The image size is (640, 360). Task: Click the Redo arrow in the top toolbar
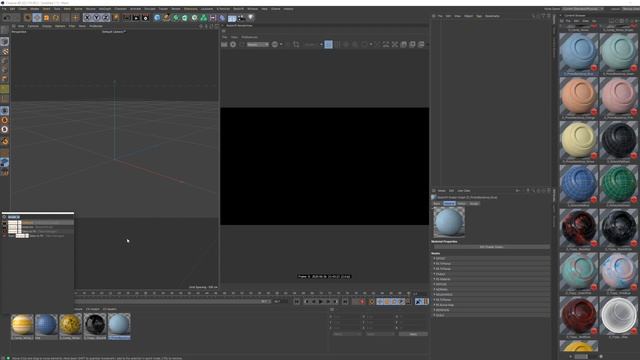(16, 18)
